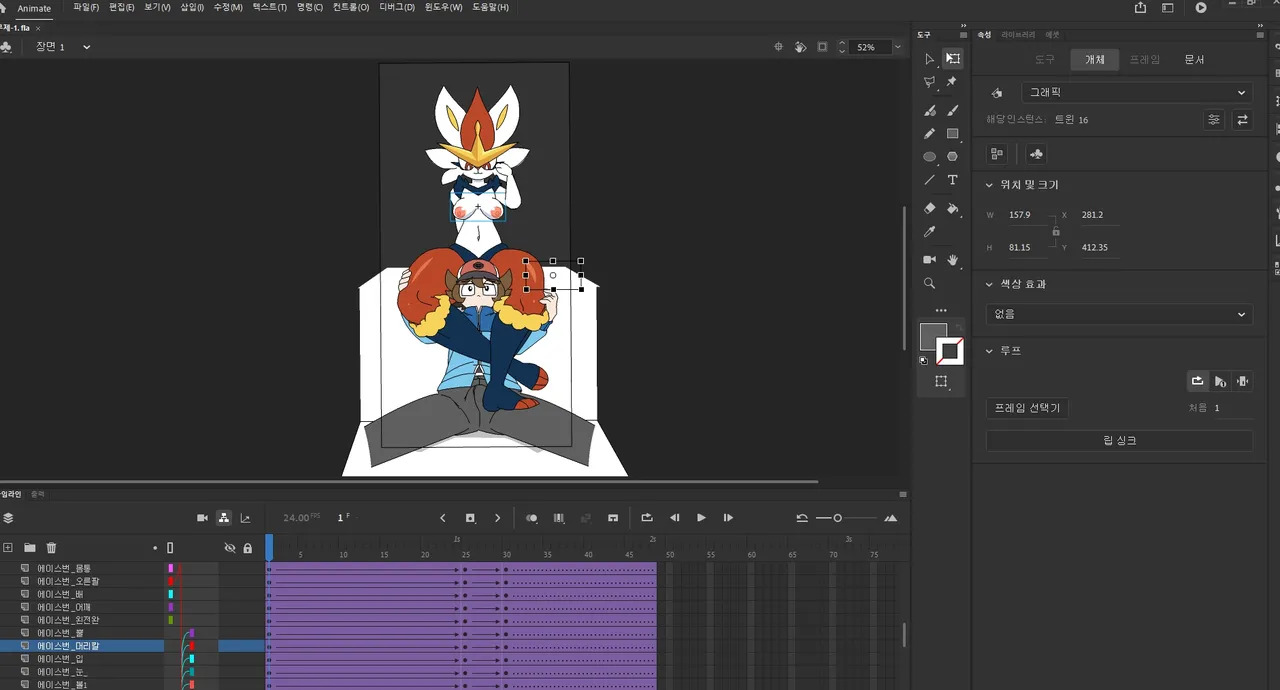Collapse the 위치 및 크기 section
This screenshot has width=1280, height=690.
(989, 185)
